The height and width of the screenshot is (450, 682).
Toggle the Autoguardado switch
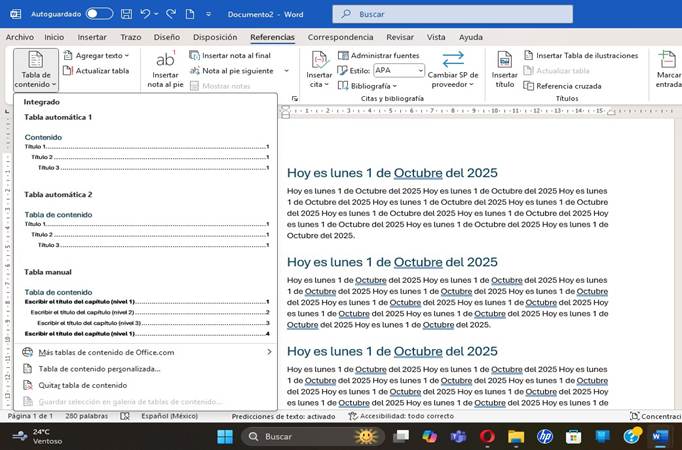point(99,14)
